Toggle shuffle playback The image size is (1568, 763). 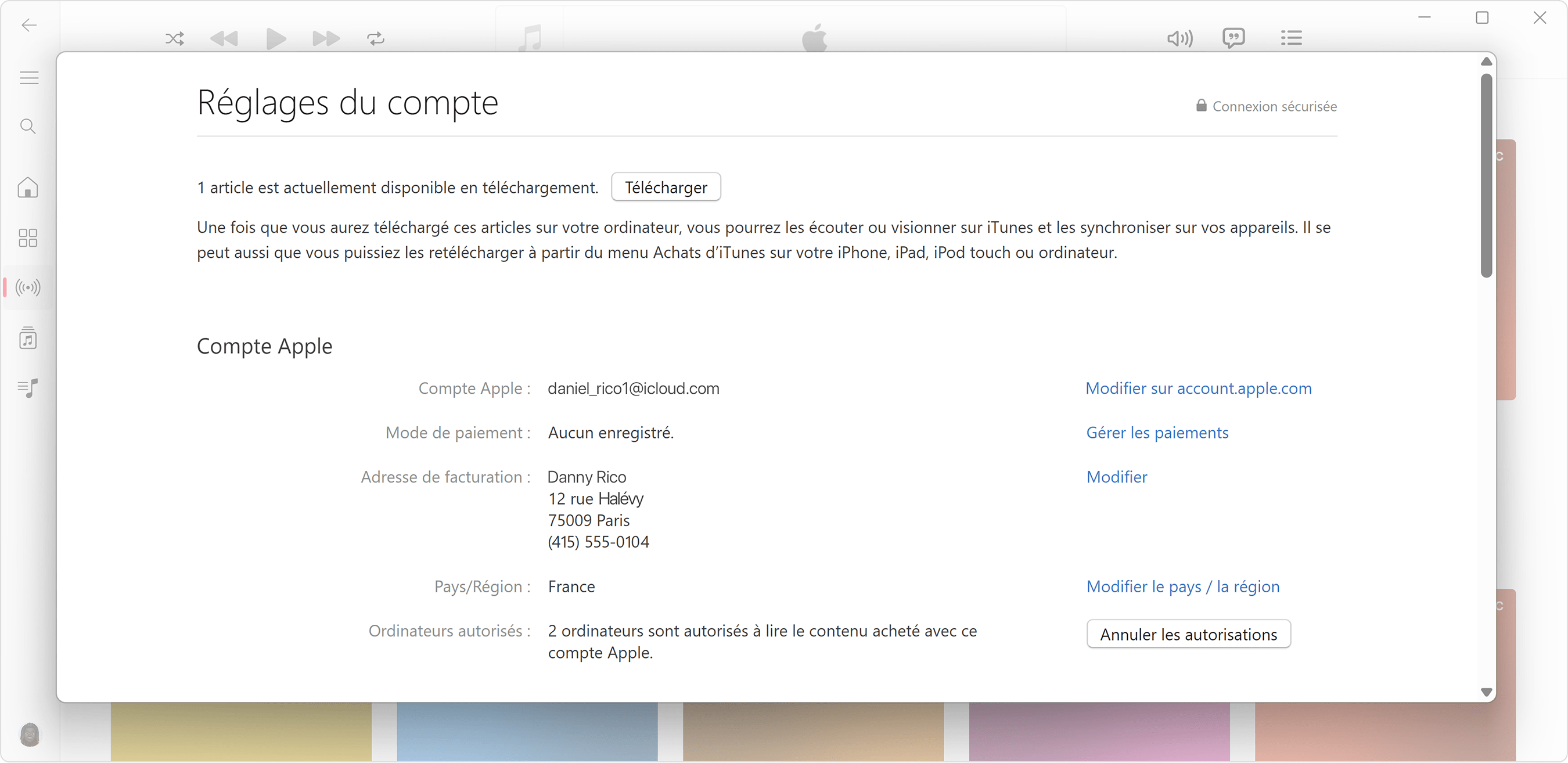(175, 39)
